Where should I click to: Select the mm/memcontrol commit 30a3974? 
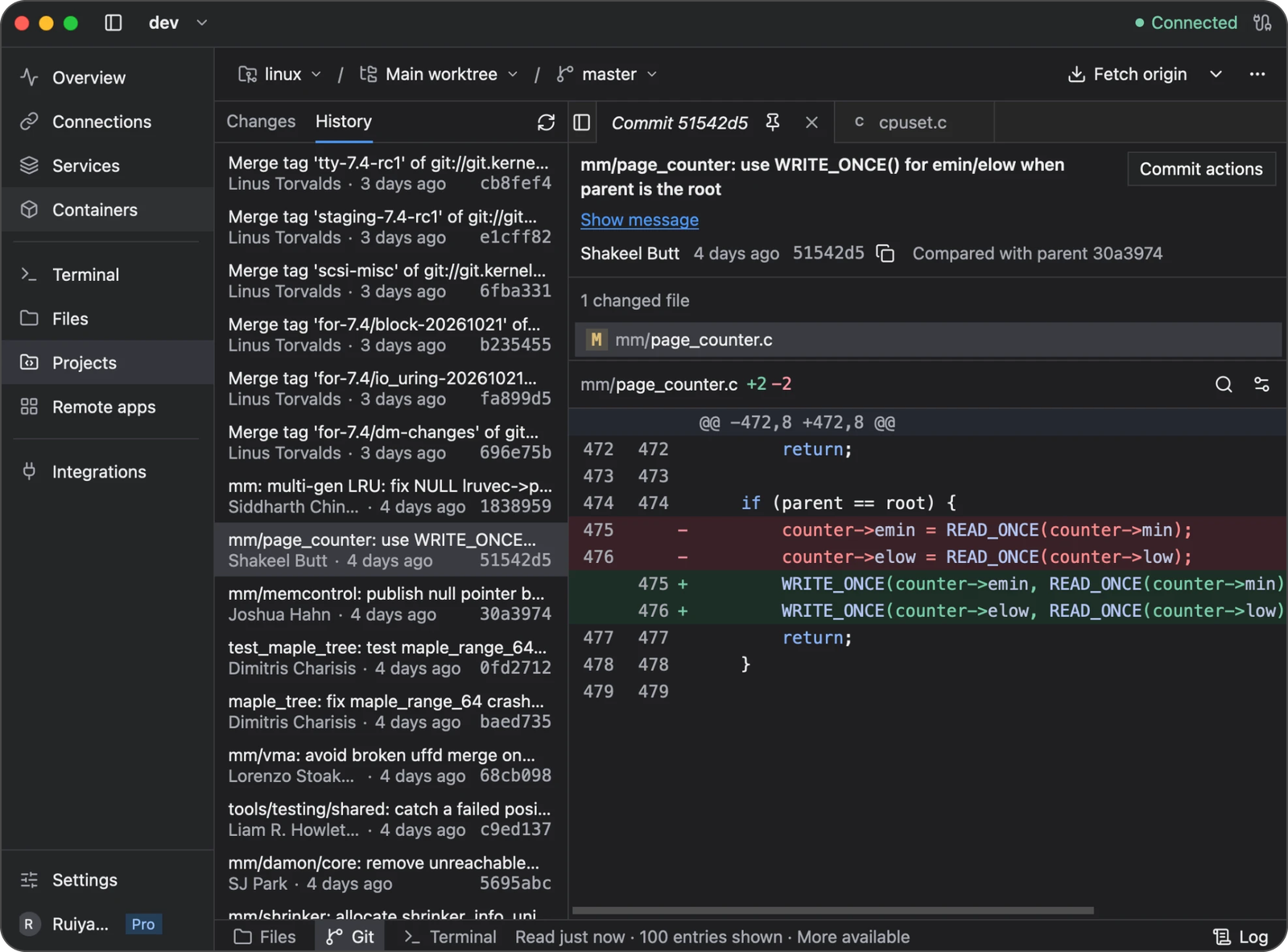391,604
